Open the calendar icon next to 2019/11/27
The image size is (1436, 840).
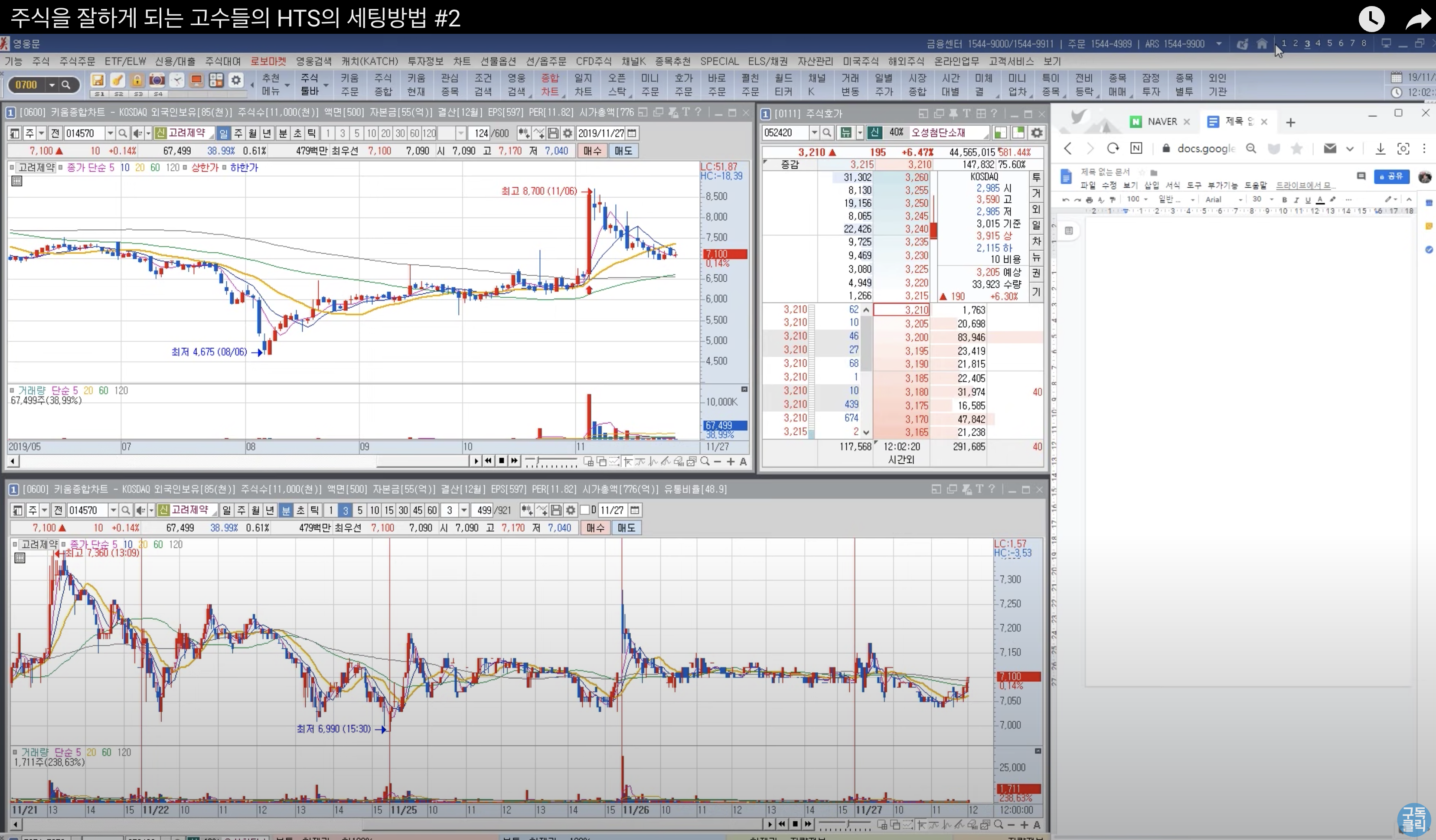(632, 133)
